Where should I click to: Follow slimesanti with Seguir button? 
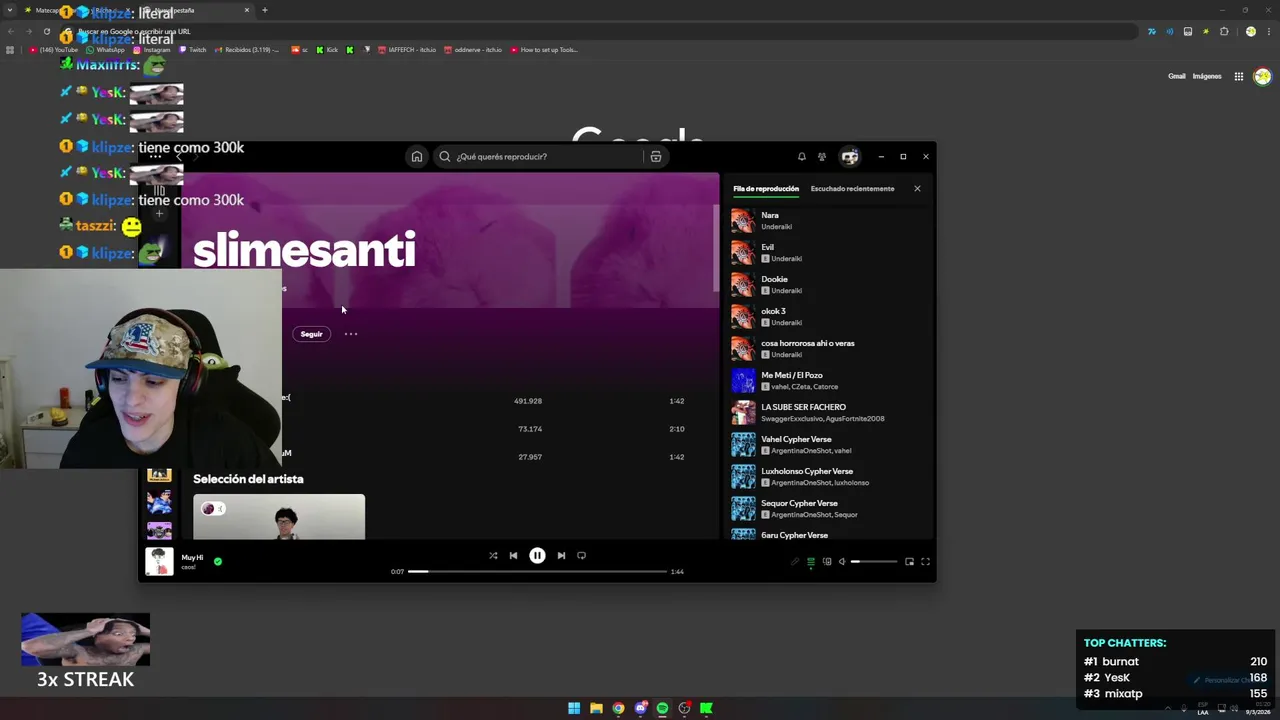point(311,334)
